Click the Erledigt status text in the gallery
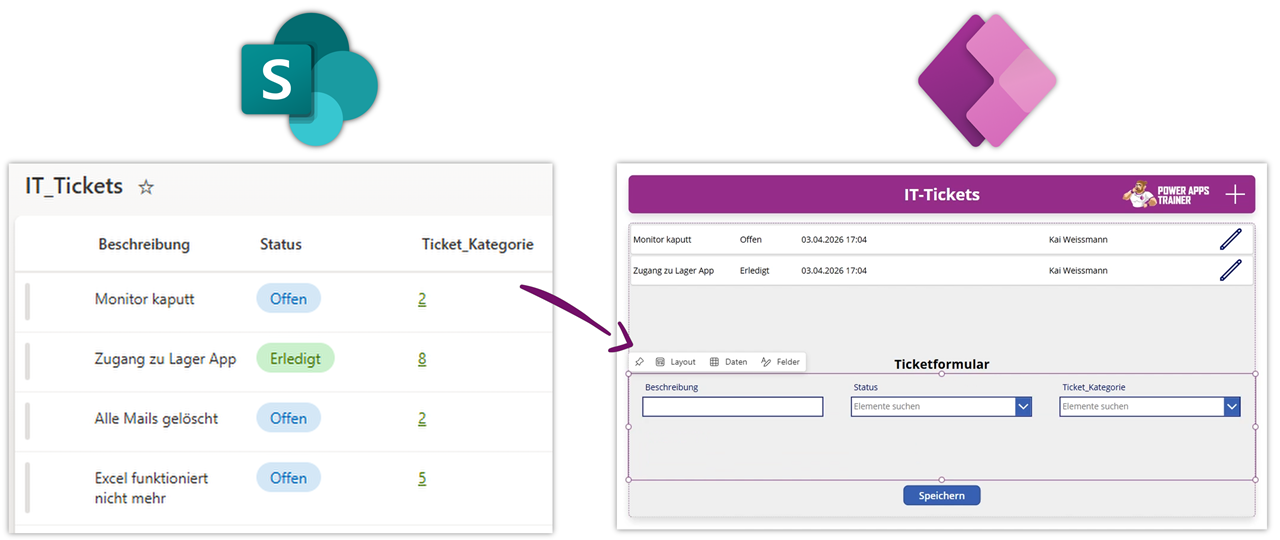Image resolution: width=1280 pixels, height=540 pixels. pos(755,271)
